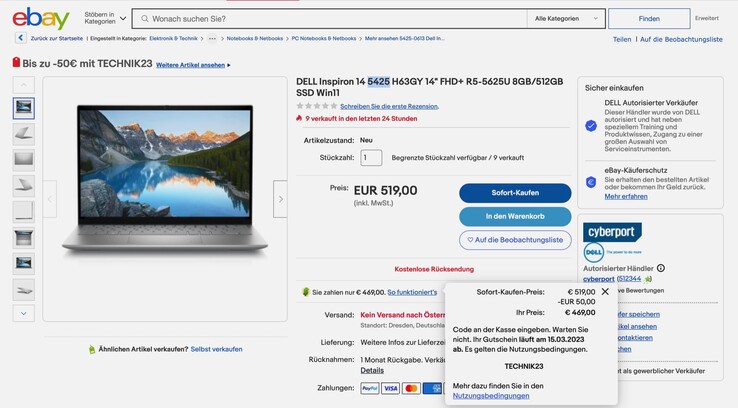The width and height of the screenshot is (738, 408).
Task: Focus the Wonach suchen Sie search field
Action: click(x=329, y=19)
